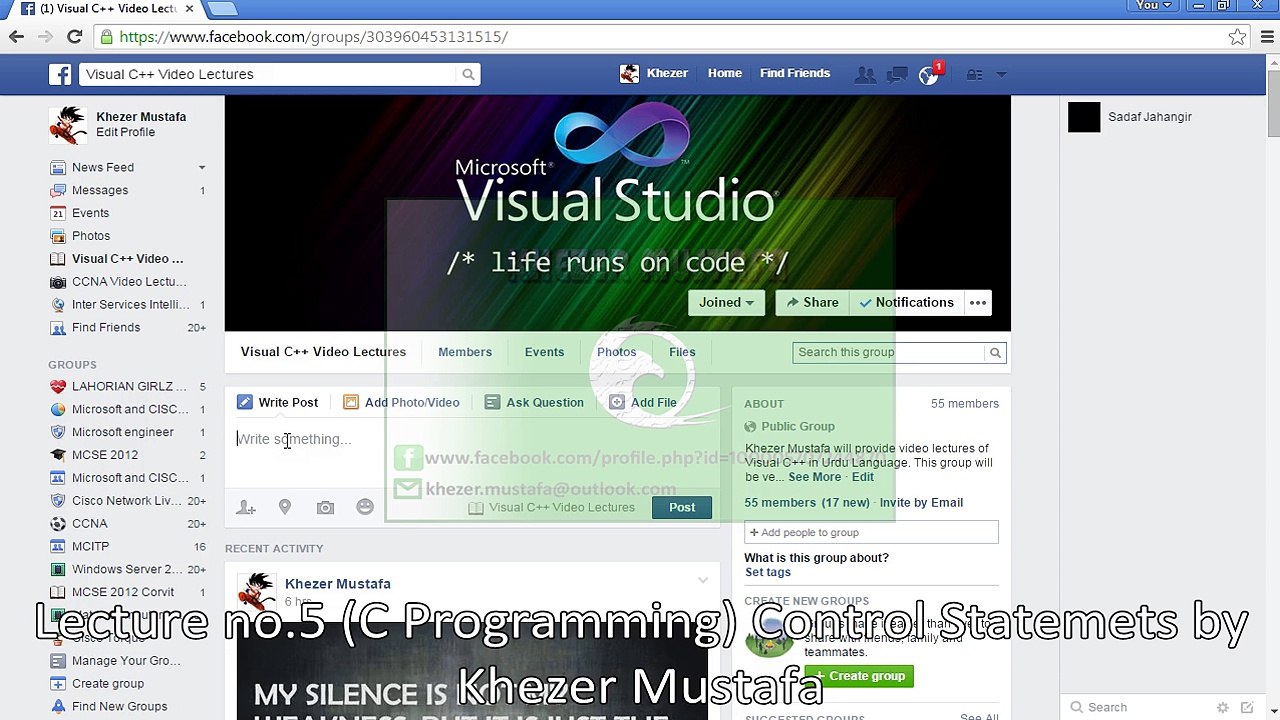Click the group more options ellipsis button
Screen dimensions: 1280x720
[978, 303]
